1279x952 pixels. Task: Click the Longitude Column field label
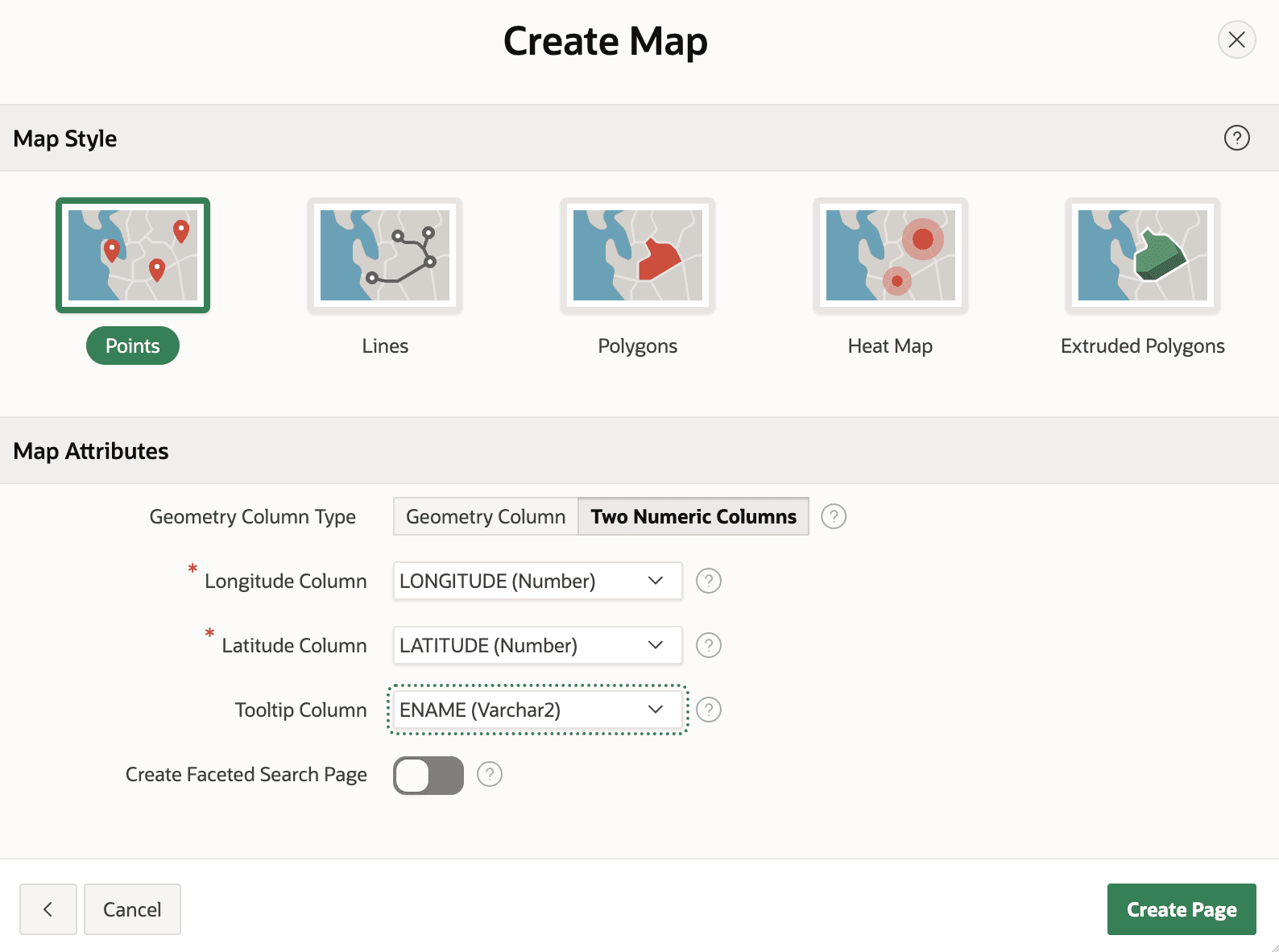[x=286, y=581]
